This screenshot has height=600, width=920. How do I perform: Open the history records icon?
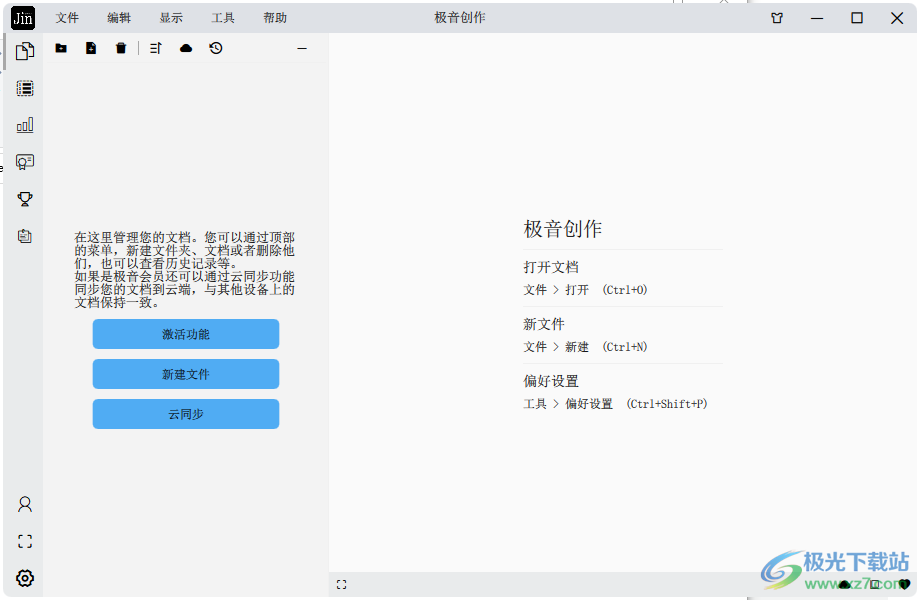coord(216,48)
